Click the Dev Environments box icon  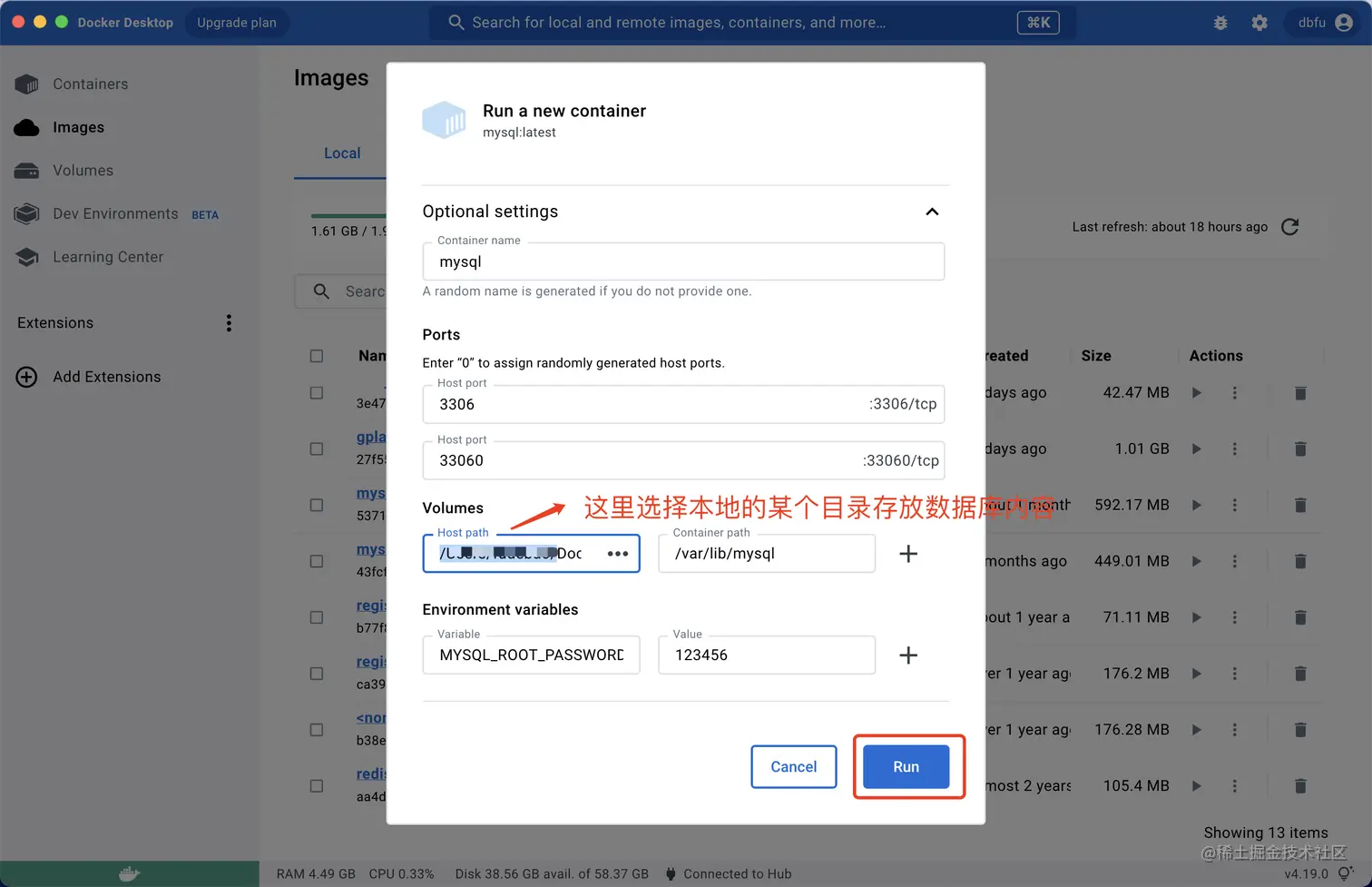pyautogui.click(x=27, y=214)
